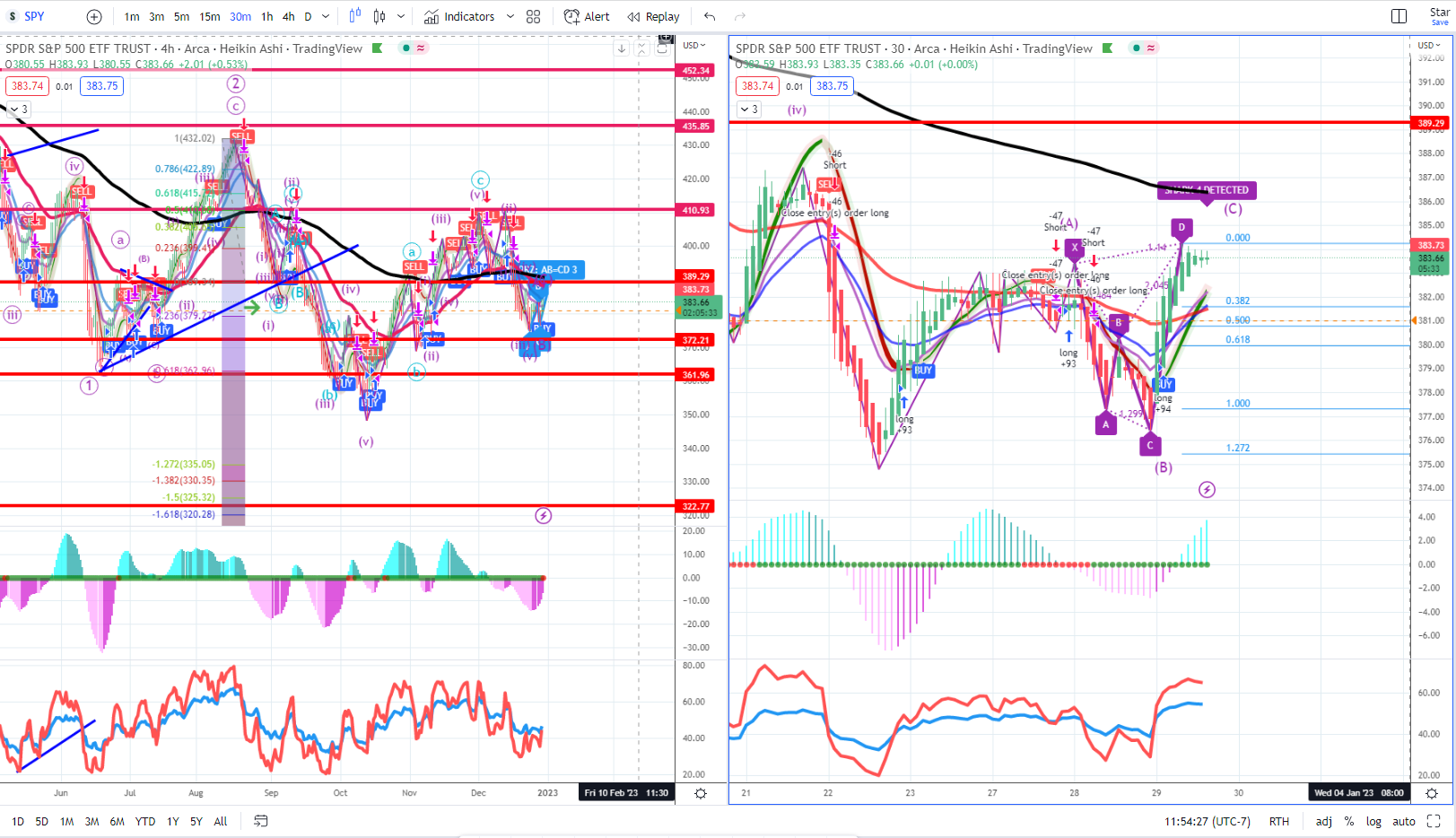Select the 15m interval

click(210, 16)
